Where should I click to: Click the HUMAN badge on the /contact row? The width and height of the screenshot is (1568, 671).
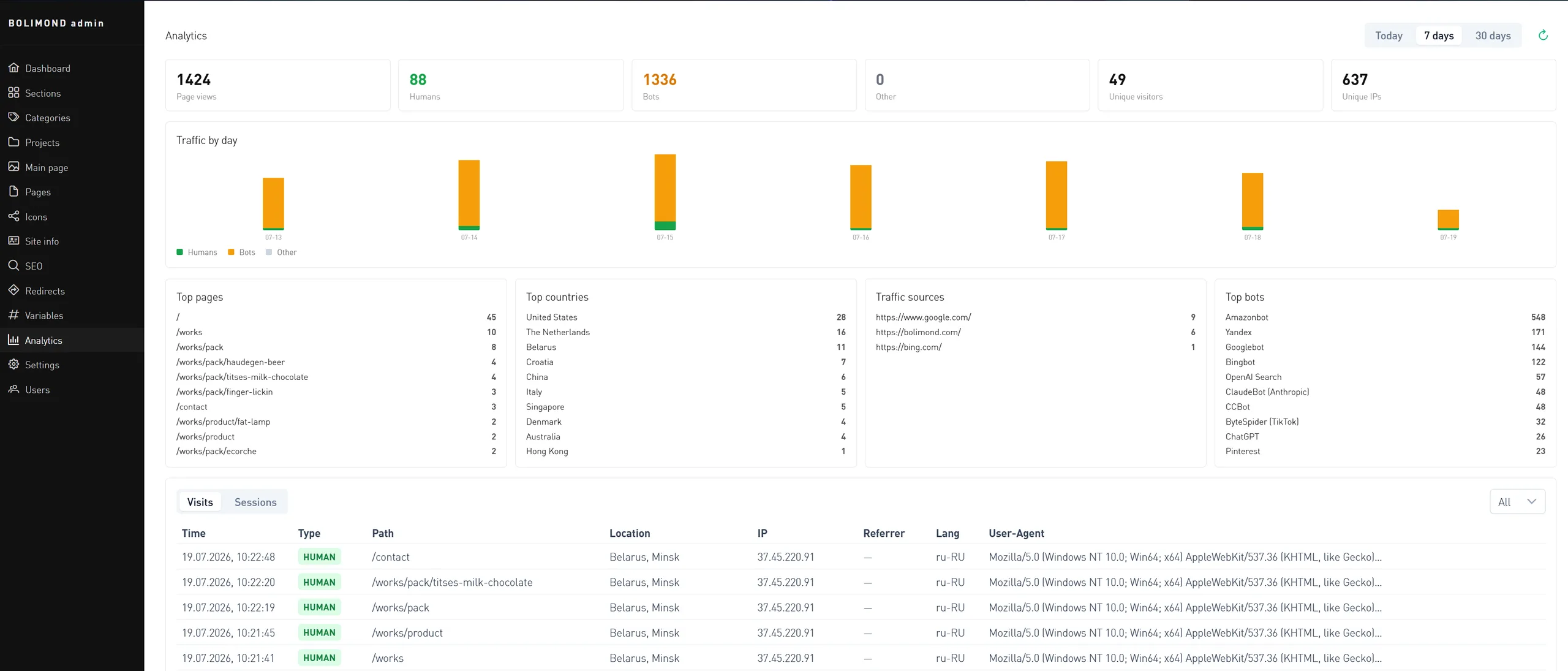click(319, 557)
